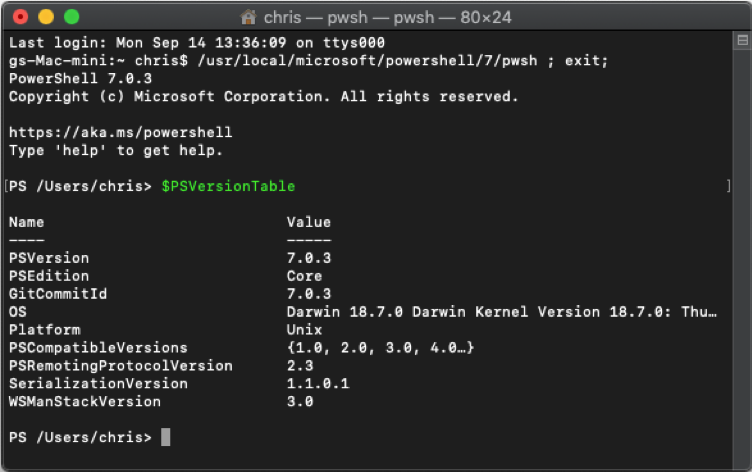Click the green $PSVersionTable command text

coord(228,186)
